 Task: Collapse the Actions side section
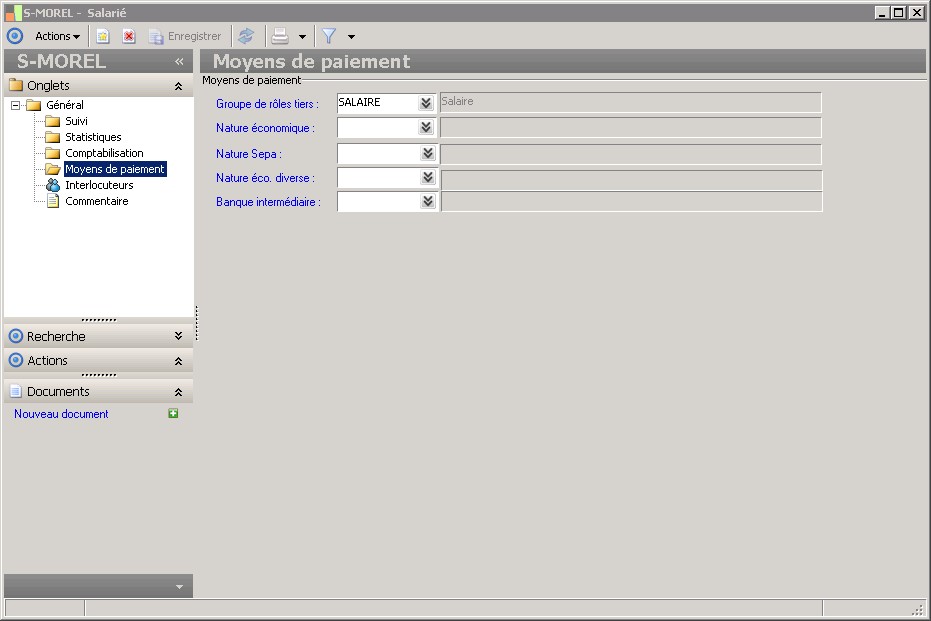point(178,361)
